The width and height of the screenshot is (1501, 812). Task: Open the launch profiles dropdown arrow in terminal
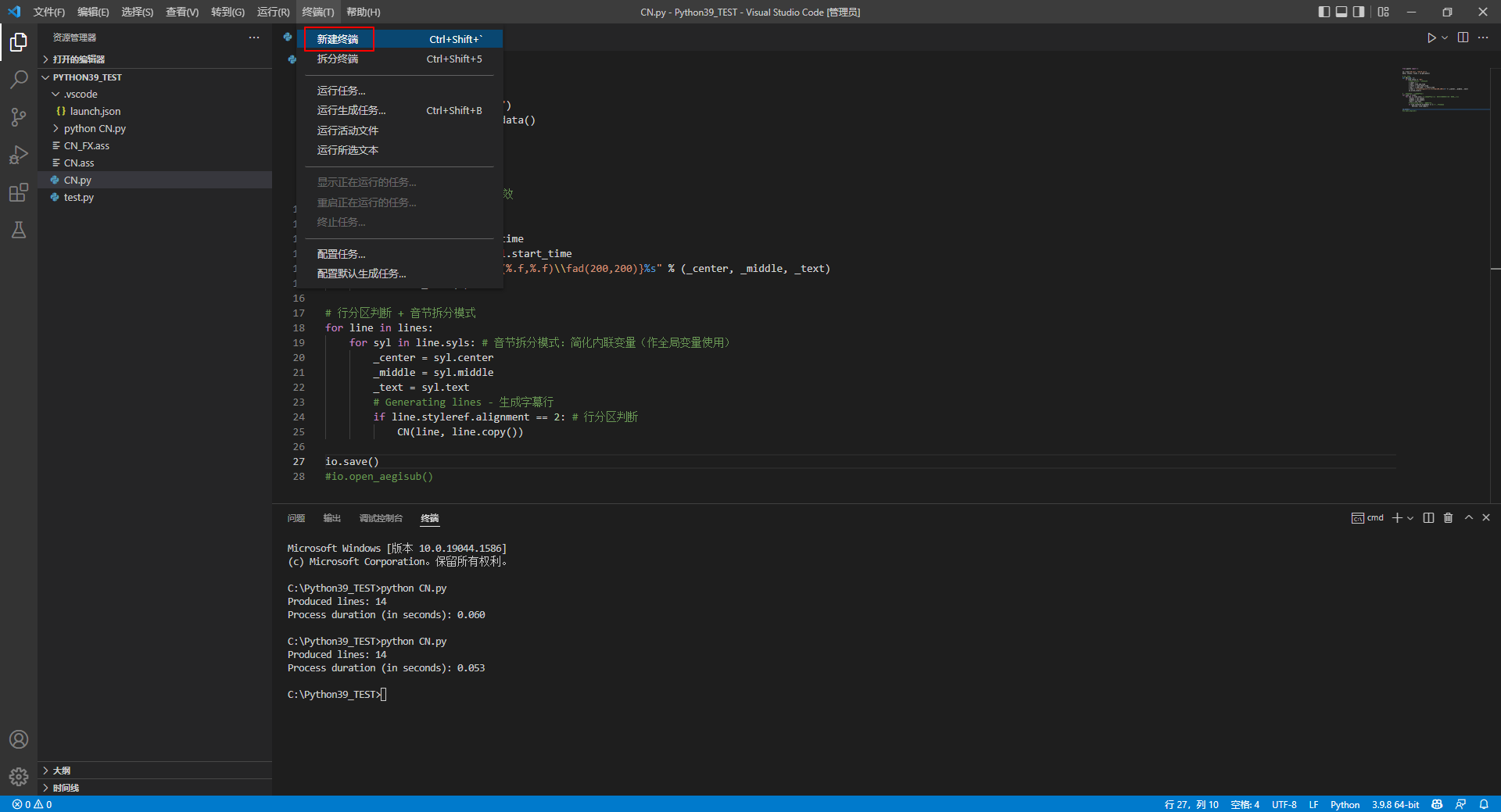(1410, 517)
